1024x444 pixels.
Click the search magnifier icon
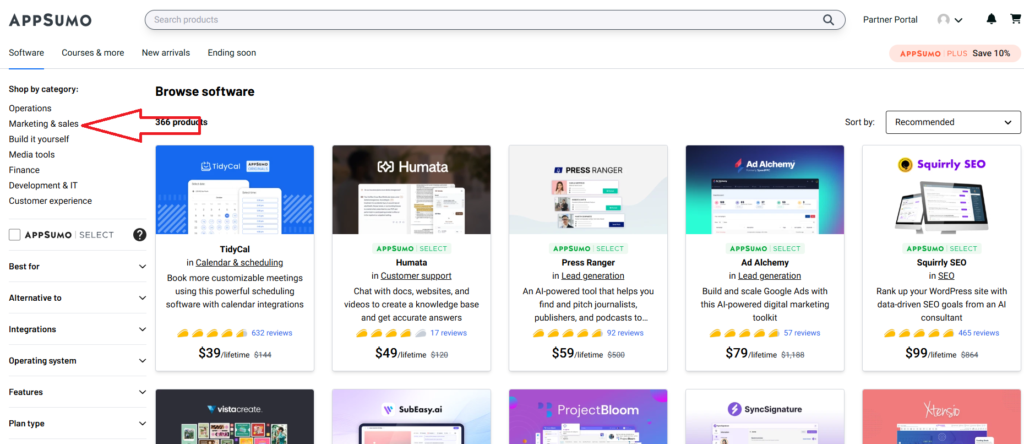click(x=828, y=20)
